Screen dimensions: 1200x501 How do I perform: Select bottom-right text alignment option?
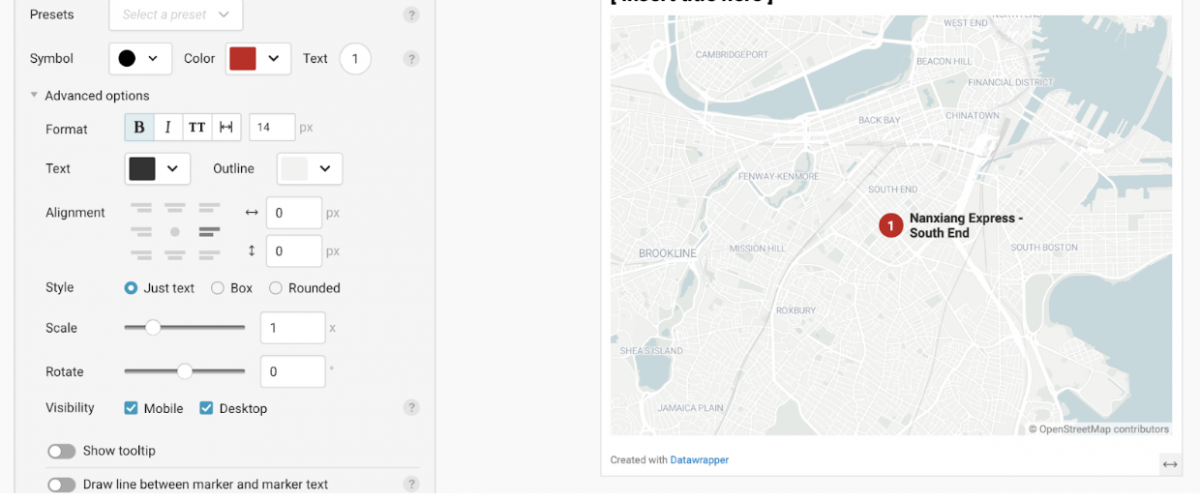(208, 255)
